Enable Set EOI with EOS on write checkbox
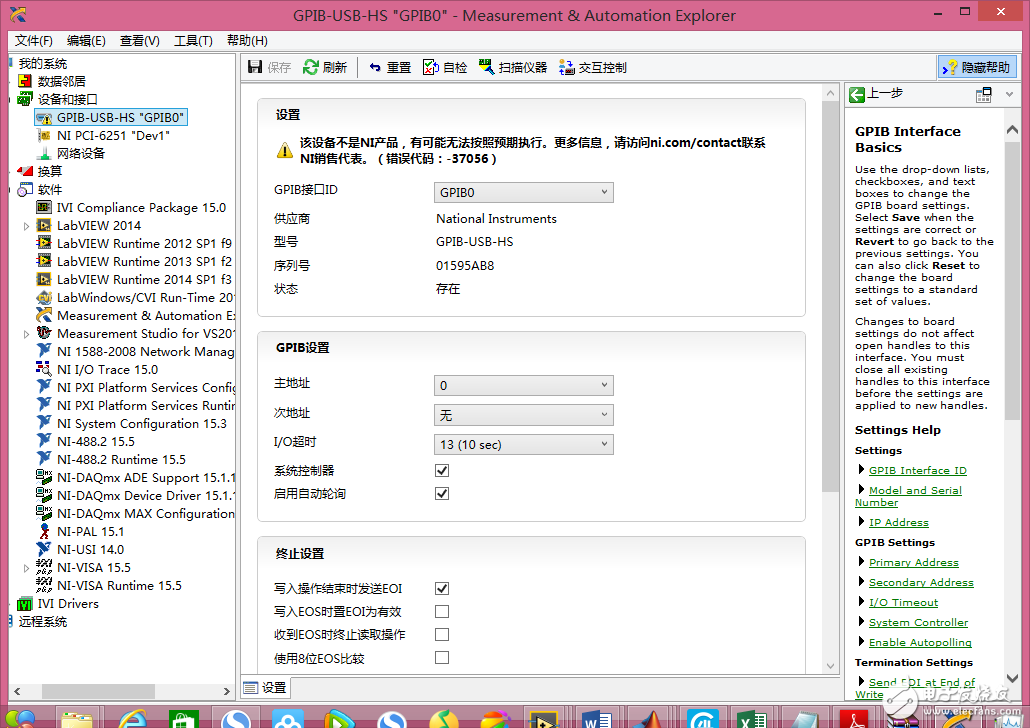This screenshot has width=1030, height=728. click(442, 612)
